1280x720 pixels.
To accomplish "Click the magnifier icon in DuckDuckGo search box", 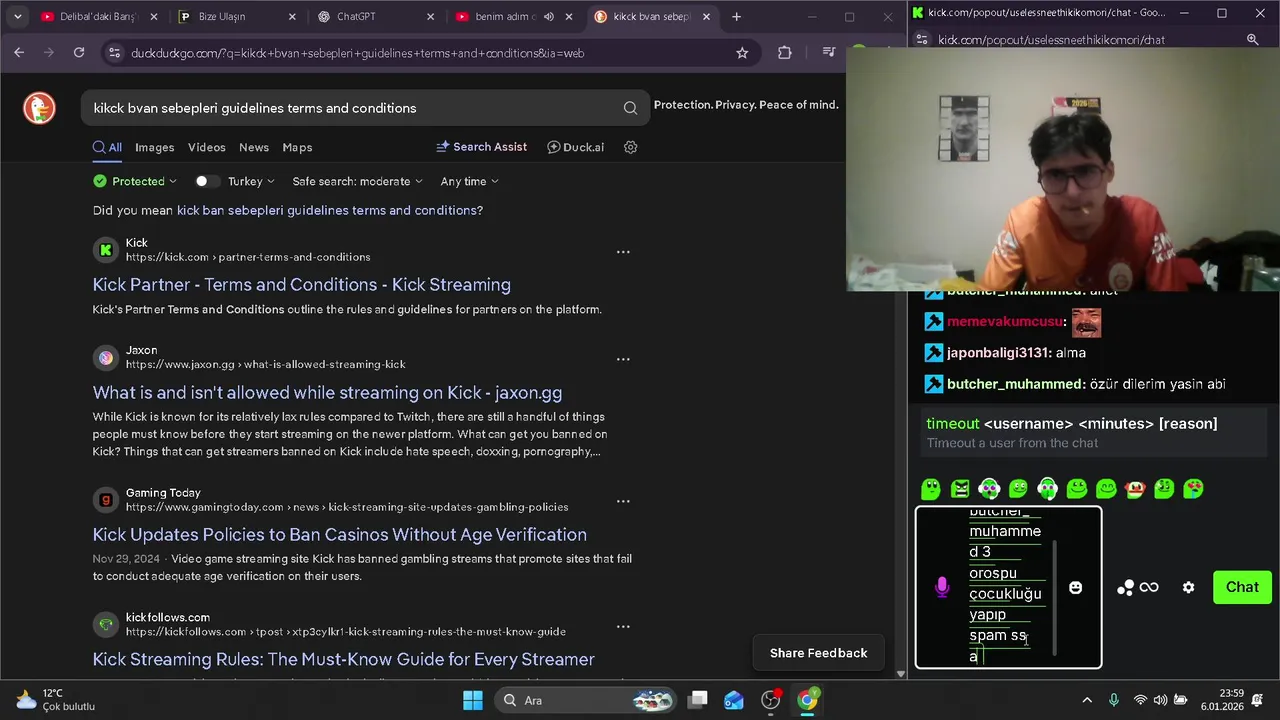I will (630, 108).
